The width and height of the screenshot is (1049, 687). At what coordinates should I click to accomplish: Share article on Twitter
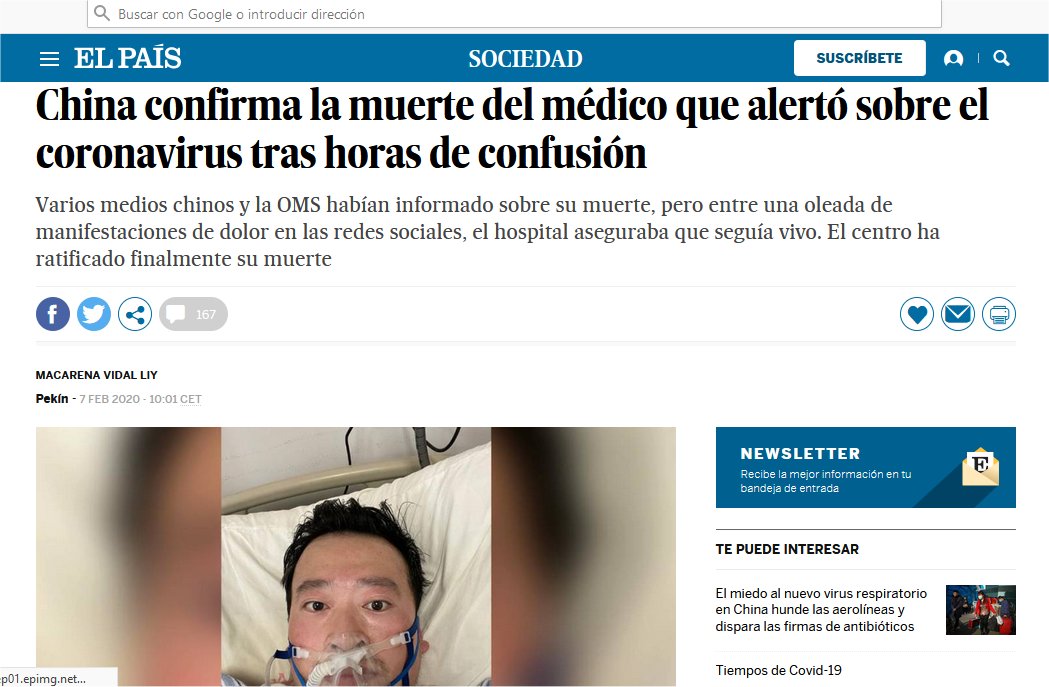[x=94, y=314]
